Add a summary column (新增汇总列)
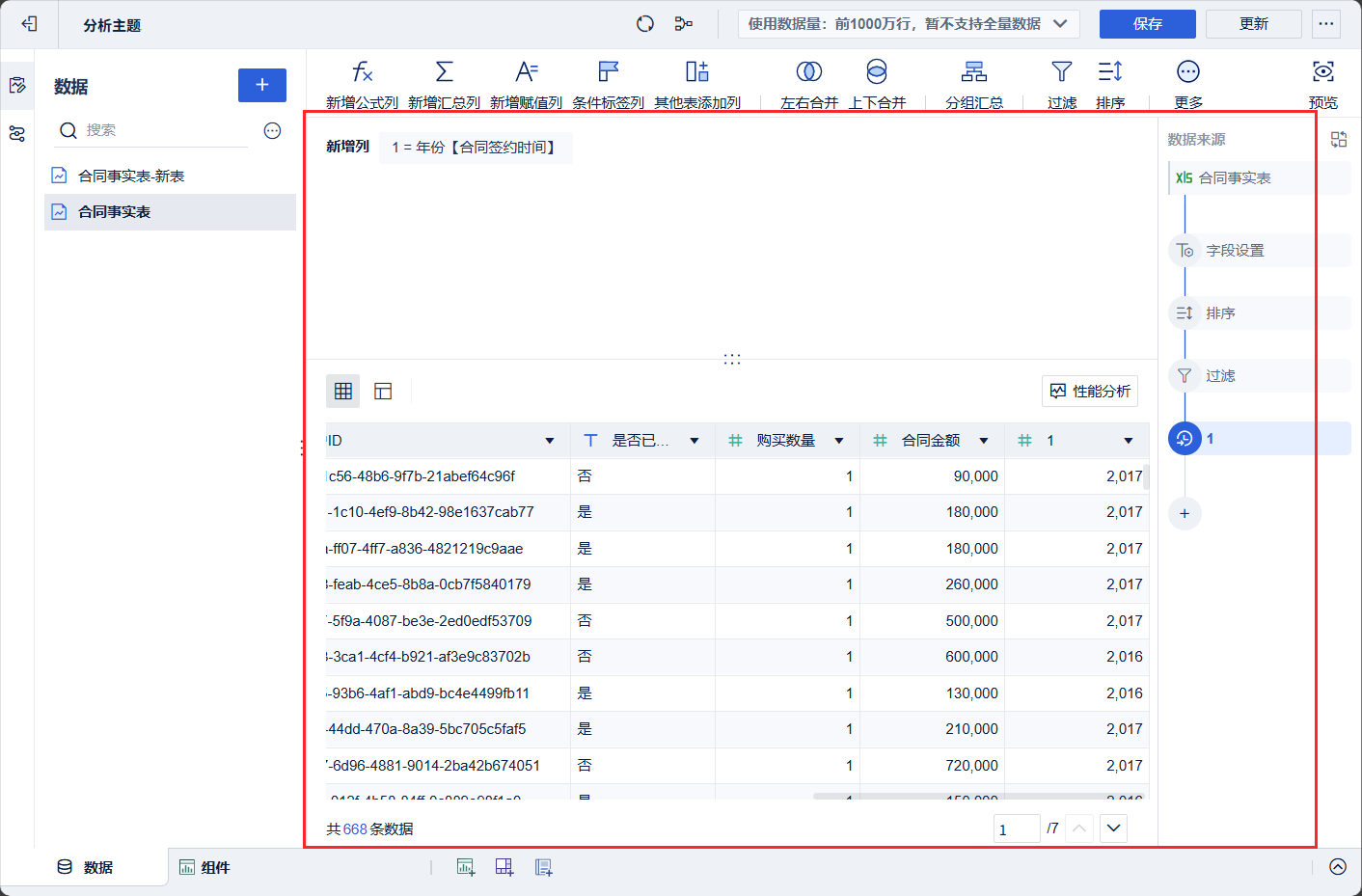 click(x=444, y=84)
